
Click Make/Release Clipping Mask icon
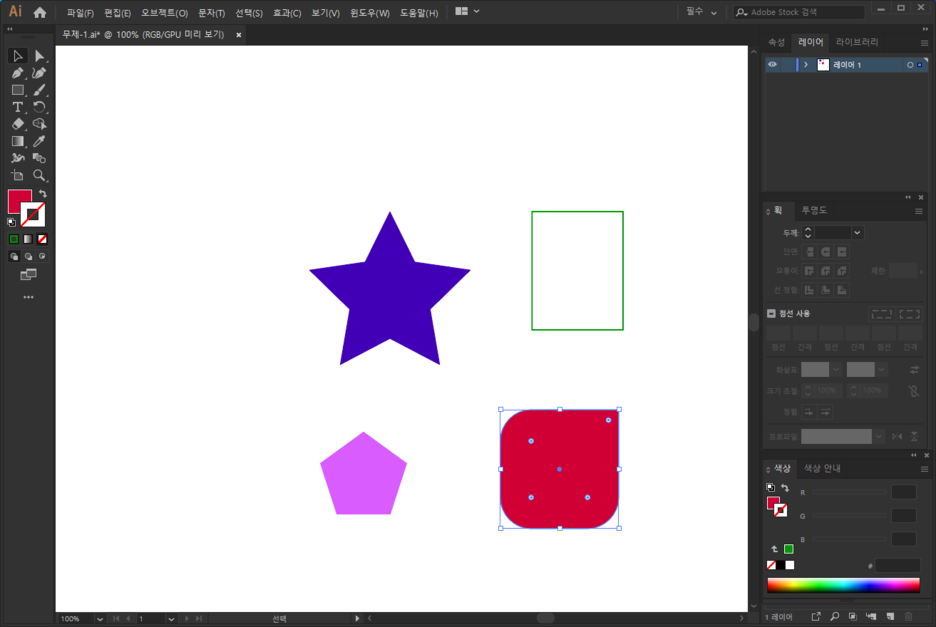tap(853, 616)
